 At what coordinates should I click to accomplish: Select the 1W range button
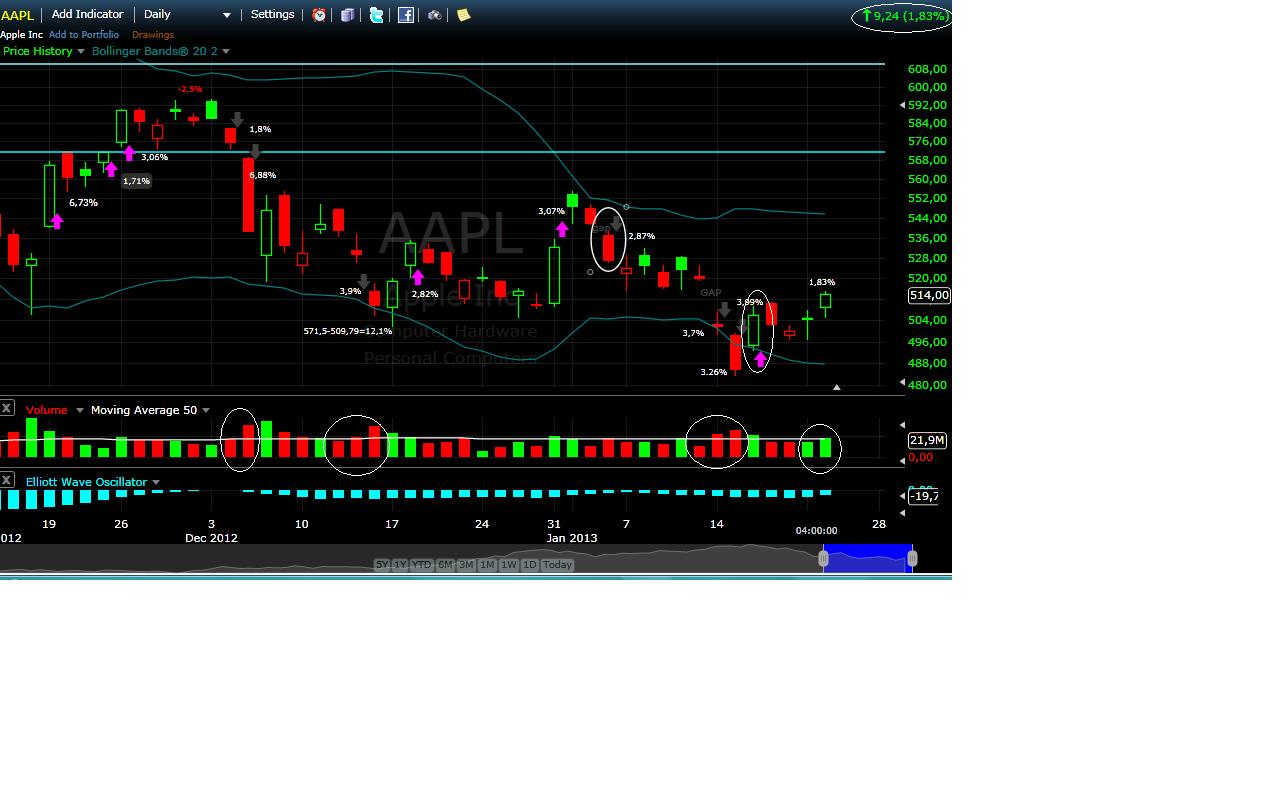tap(509, 565)
